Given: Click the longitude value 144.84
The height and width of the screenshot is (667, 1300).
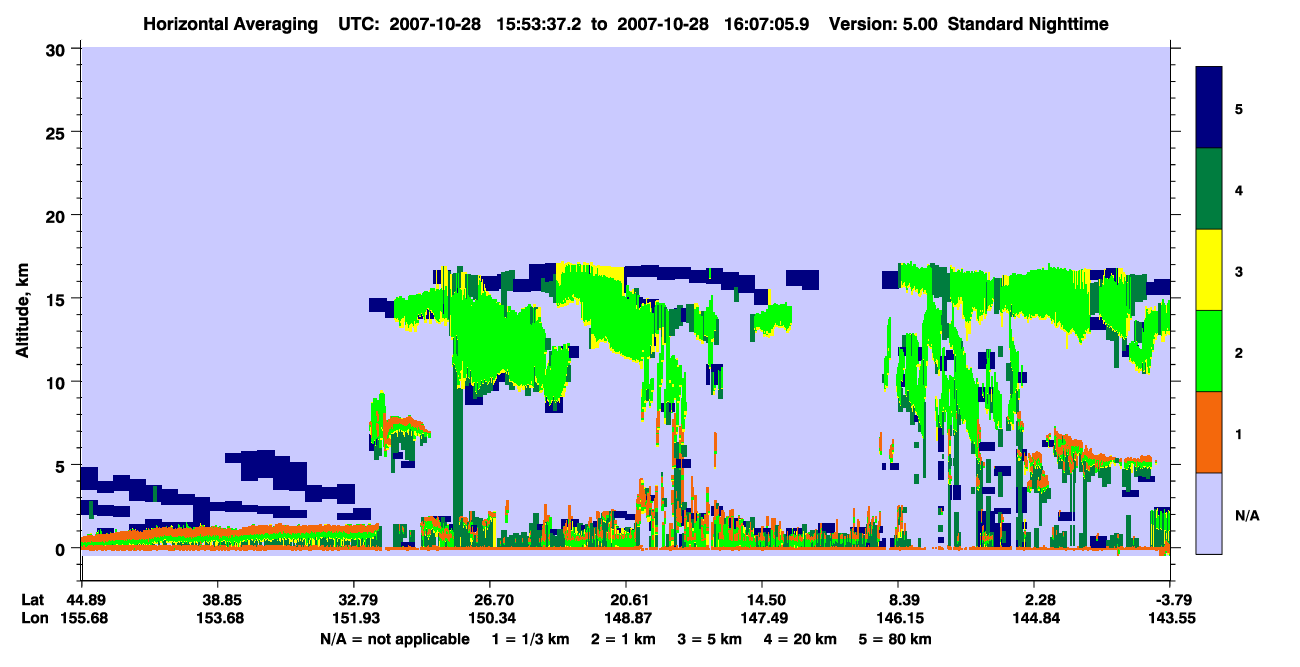Looking at the screenshot, I should point(1037,618).
